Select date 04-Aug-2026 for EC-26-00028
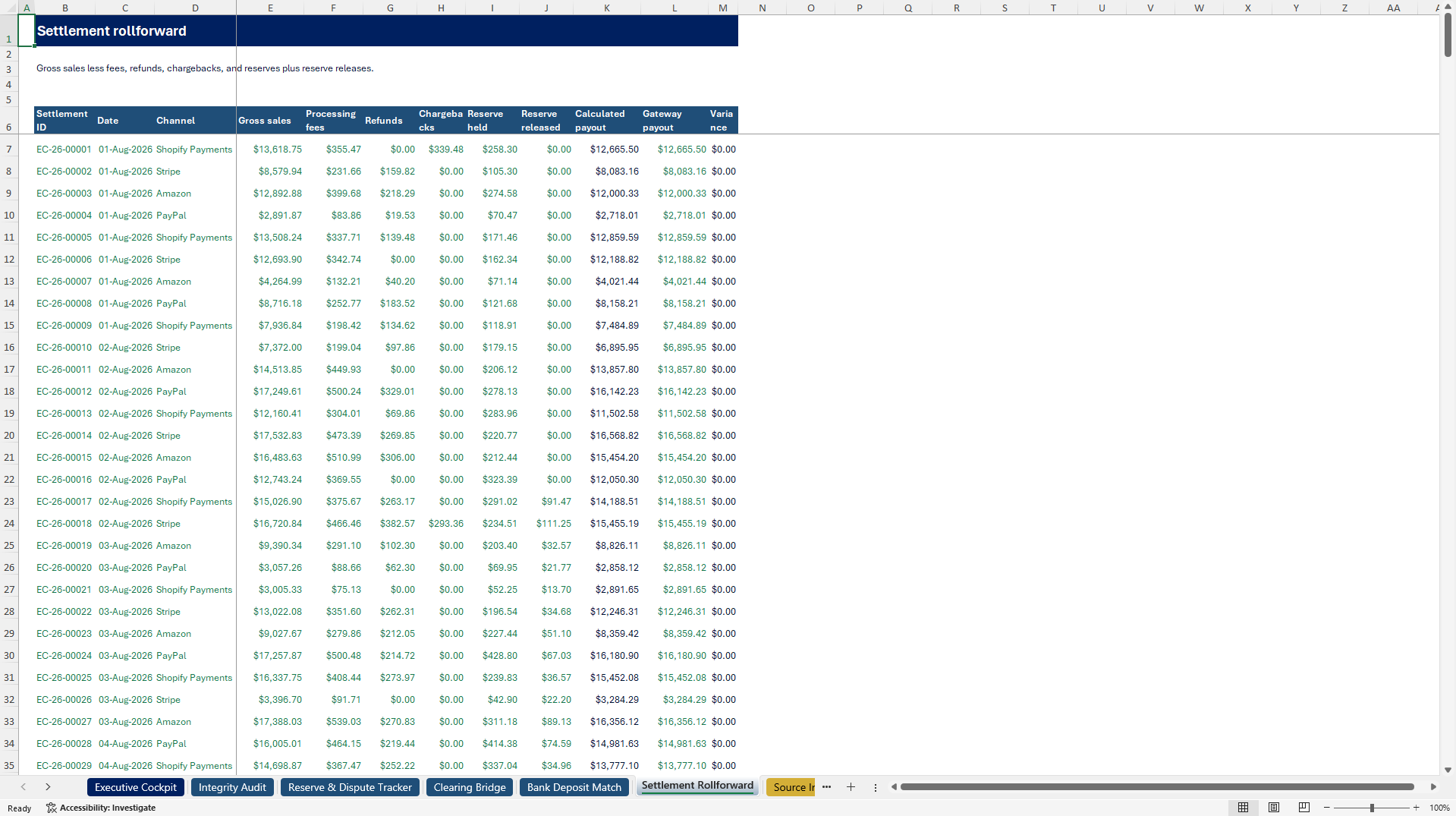 click(x=126, y=744)
